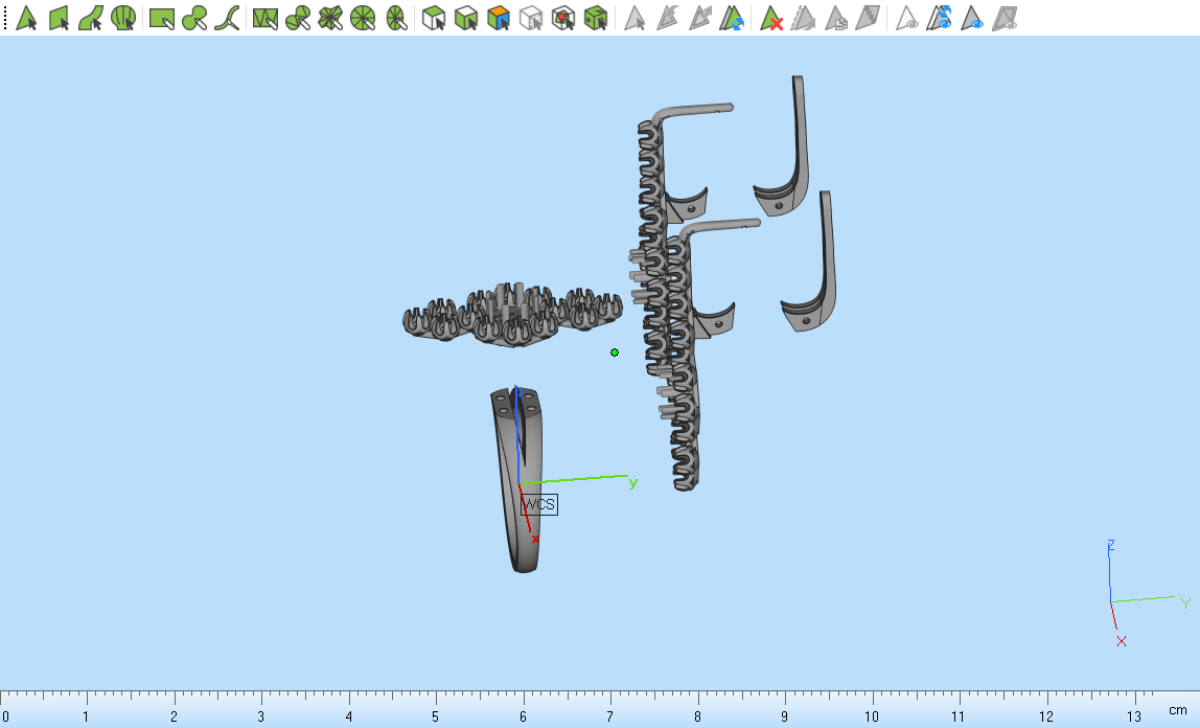Click the toolbar drag handle dots

click(x=5, y=17)
